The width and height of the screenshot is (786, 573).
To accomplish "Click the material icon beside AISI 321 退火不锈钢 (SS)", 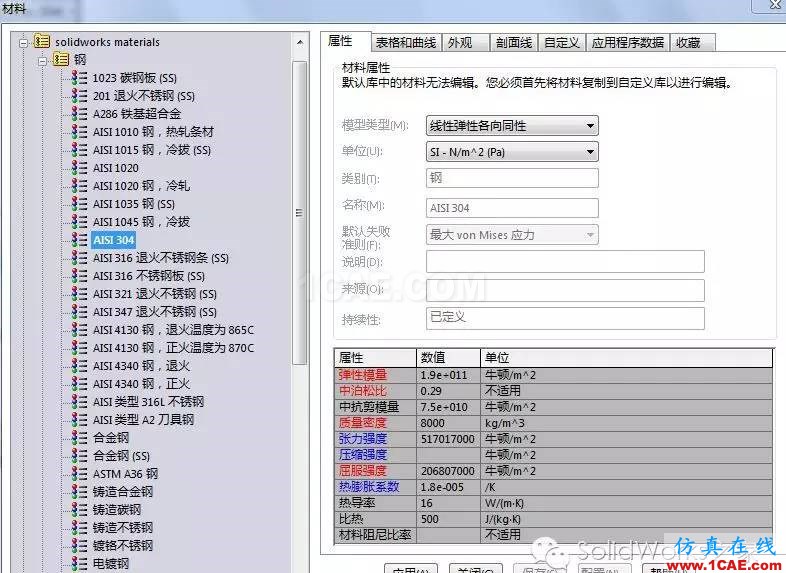I will click(x=79, y=294).
